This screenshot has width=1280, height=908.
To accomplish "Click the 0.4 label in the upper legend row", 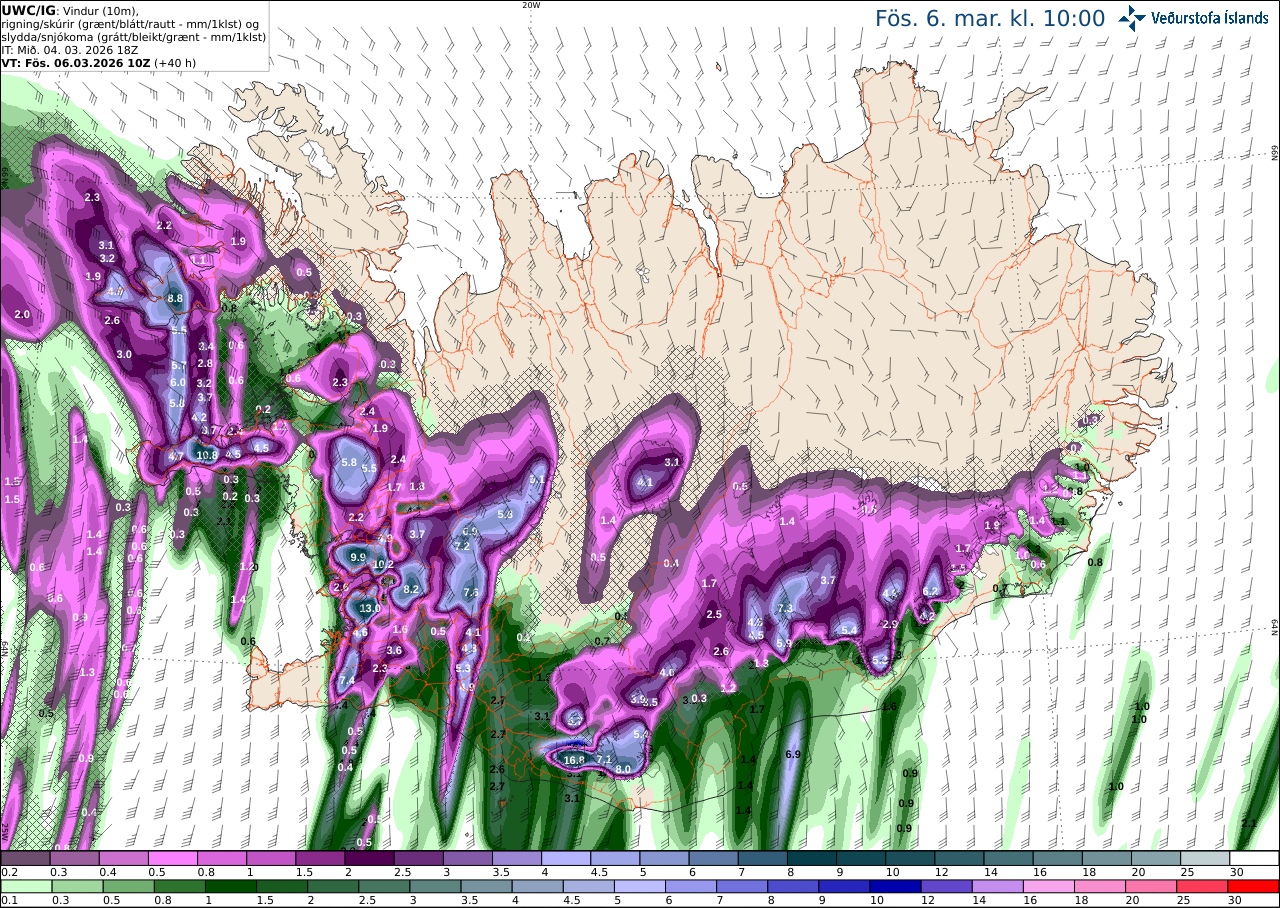I will 107,872.
